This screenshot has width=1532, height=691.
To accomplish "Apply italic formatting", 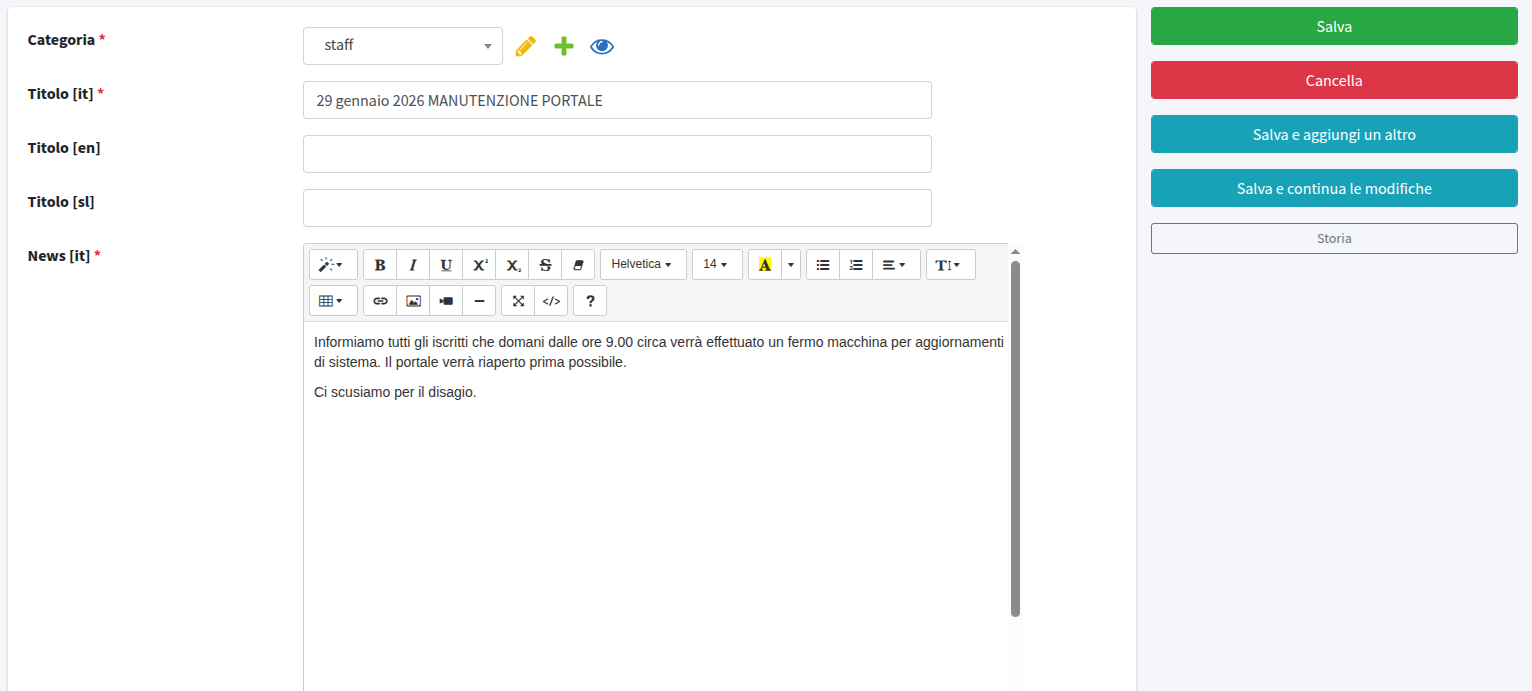I will click(x=413, y=265).
